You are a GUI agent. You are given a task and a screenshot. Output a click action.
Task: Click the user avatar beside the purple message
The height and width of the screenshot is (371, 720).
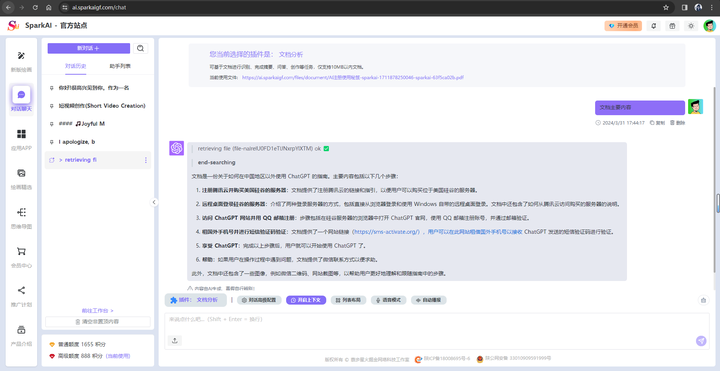click(x=695, y=107)
